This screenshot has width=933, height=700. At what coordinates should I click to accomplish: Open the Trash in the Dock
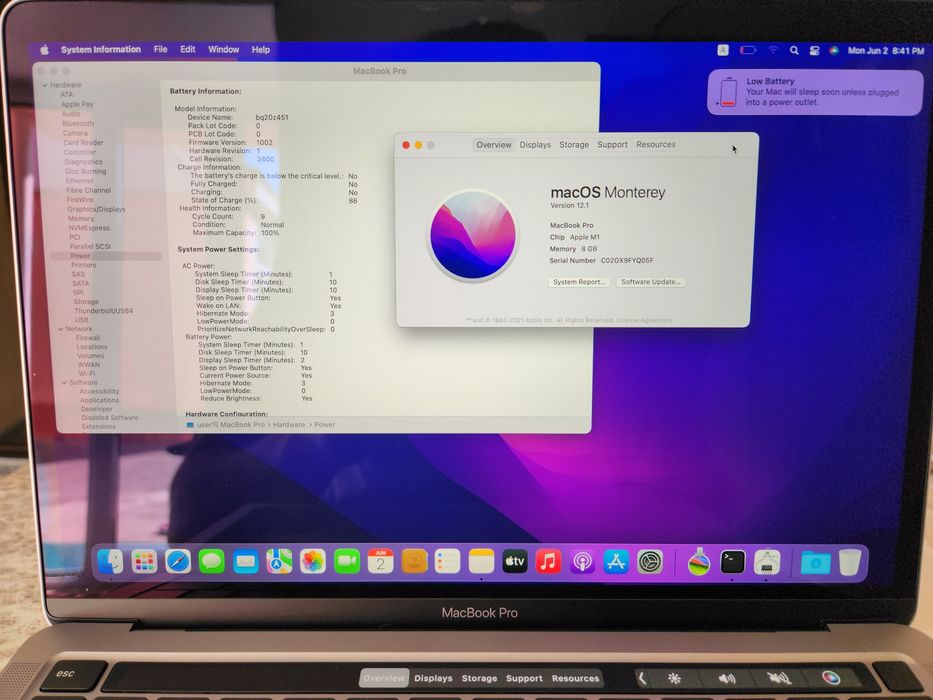[850, 561]
